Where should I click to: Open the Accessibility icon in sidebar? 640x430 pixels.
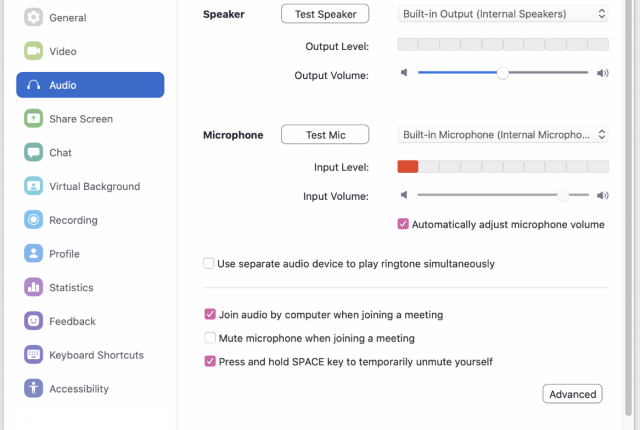click(x=33, y=388)
